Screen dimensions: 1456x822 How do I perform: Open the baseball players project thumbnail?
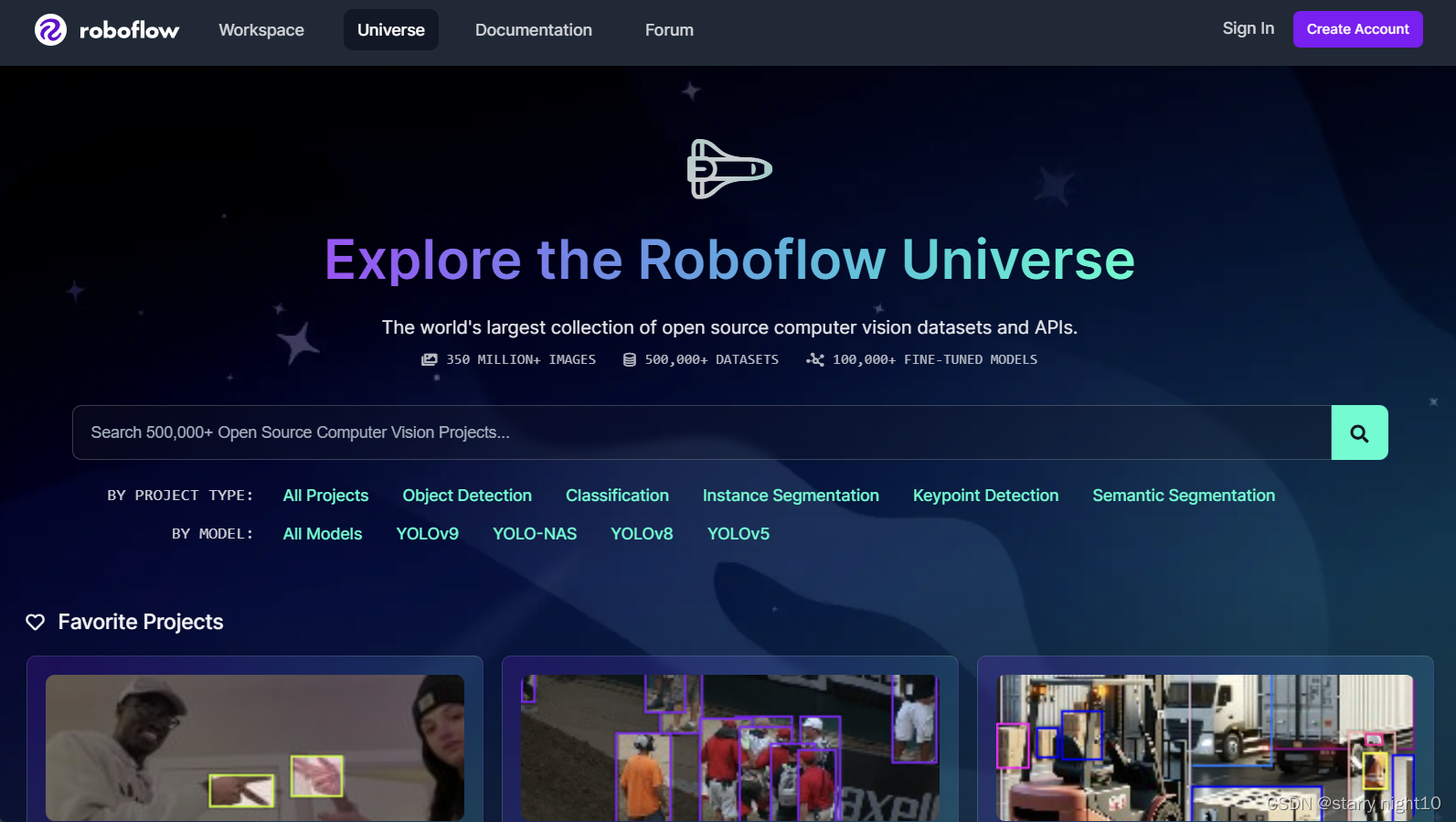tap(730, 747)
